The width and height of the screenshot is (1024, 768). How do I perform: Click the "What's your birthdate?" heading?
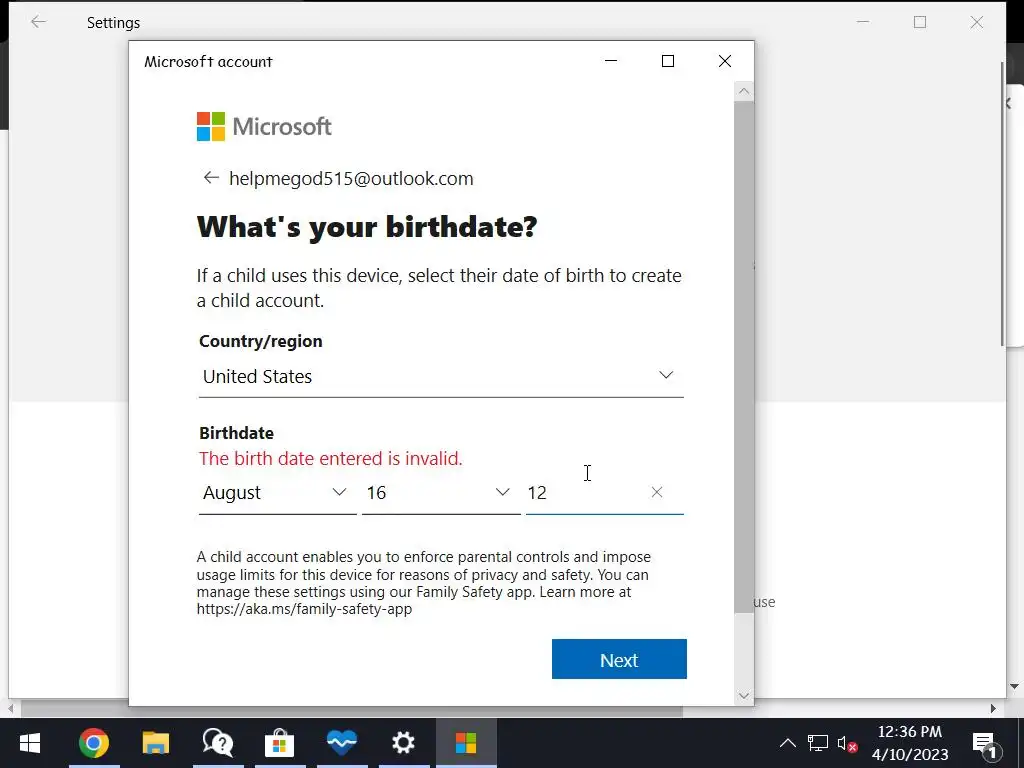point(367,227)
